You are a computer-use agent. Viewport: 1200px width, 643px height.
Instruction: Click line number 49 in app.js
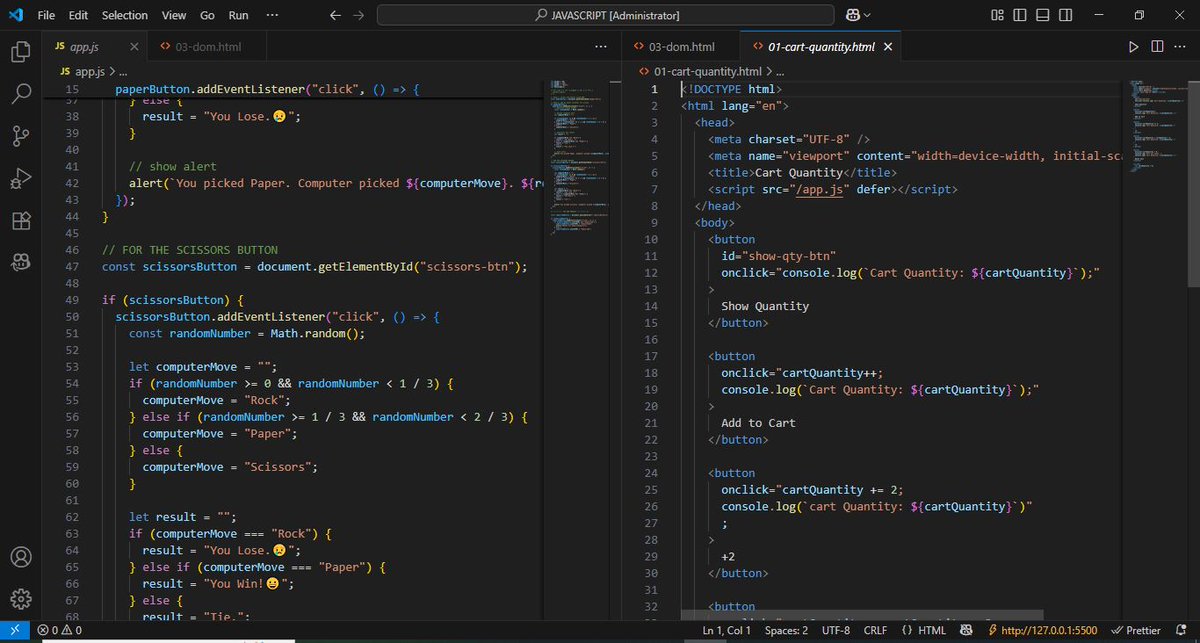[x=71, y=300]
